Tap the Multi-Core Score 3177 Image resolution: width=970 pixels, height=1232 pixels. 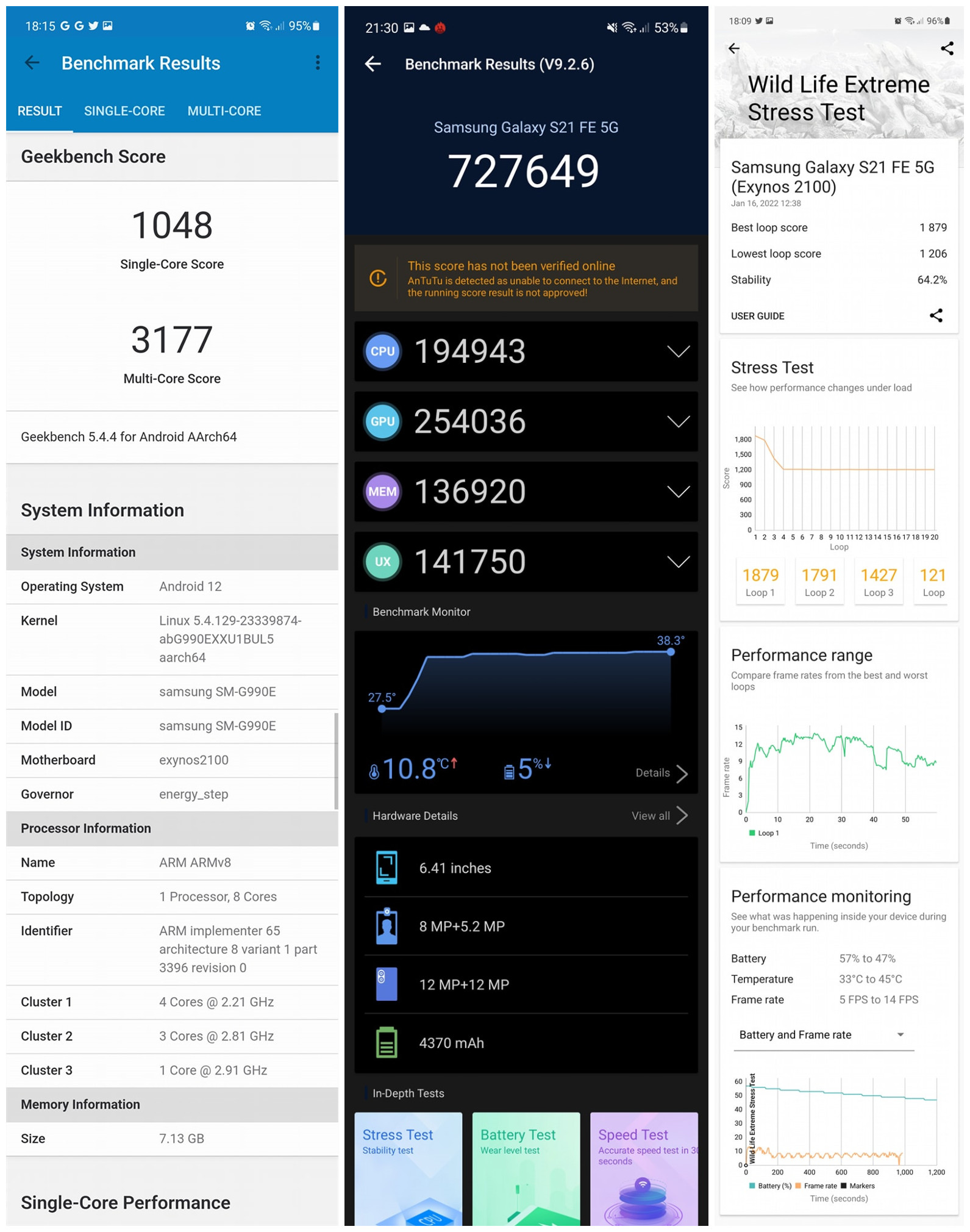tap(172, 340)
